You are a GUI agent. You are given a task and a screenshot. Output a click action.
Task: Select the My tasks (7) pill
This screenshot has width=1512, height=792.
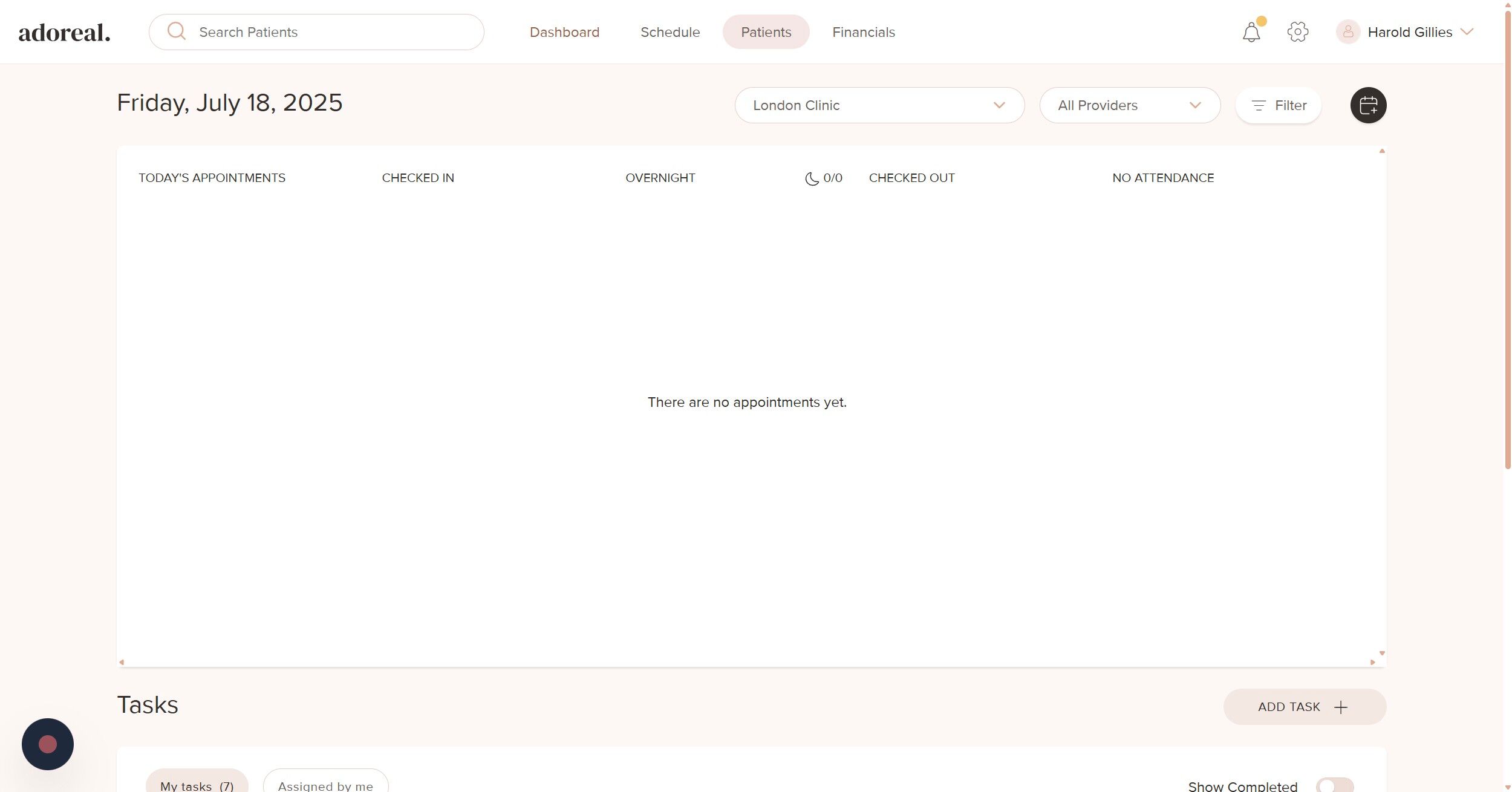click(197, 785)
